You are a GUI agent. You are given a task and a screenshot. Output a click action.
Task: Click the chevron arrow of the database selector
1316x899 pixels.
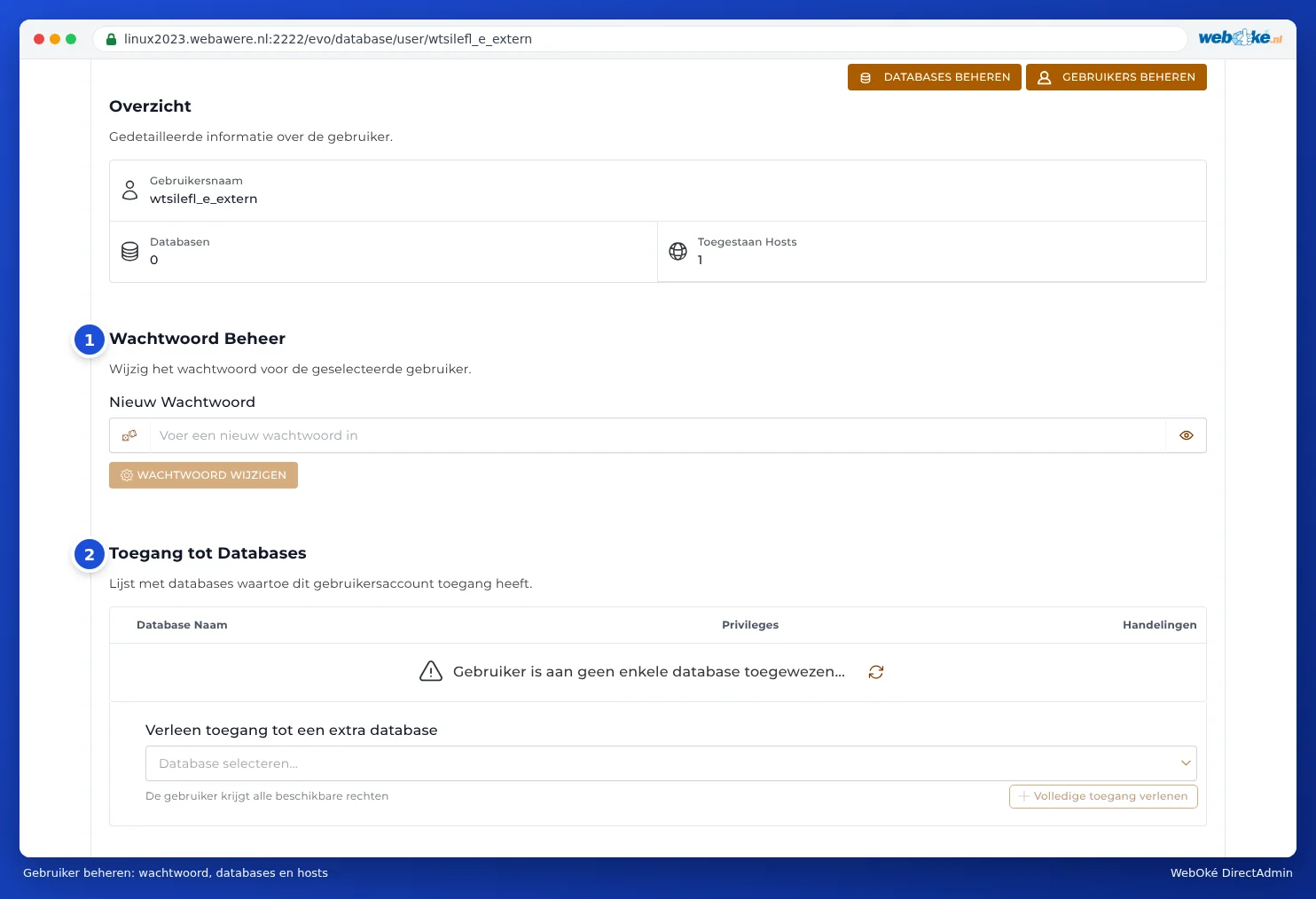point(1186,763)
